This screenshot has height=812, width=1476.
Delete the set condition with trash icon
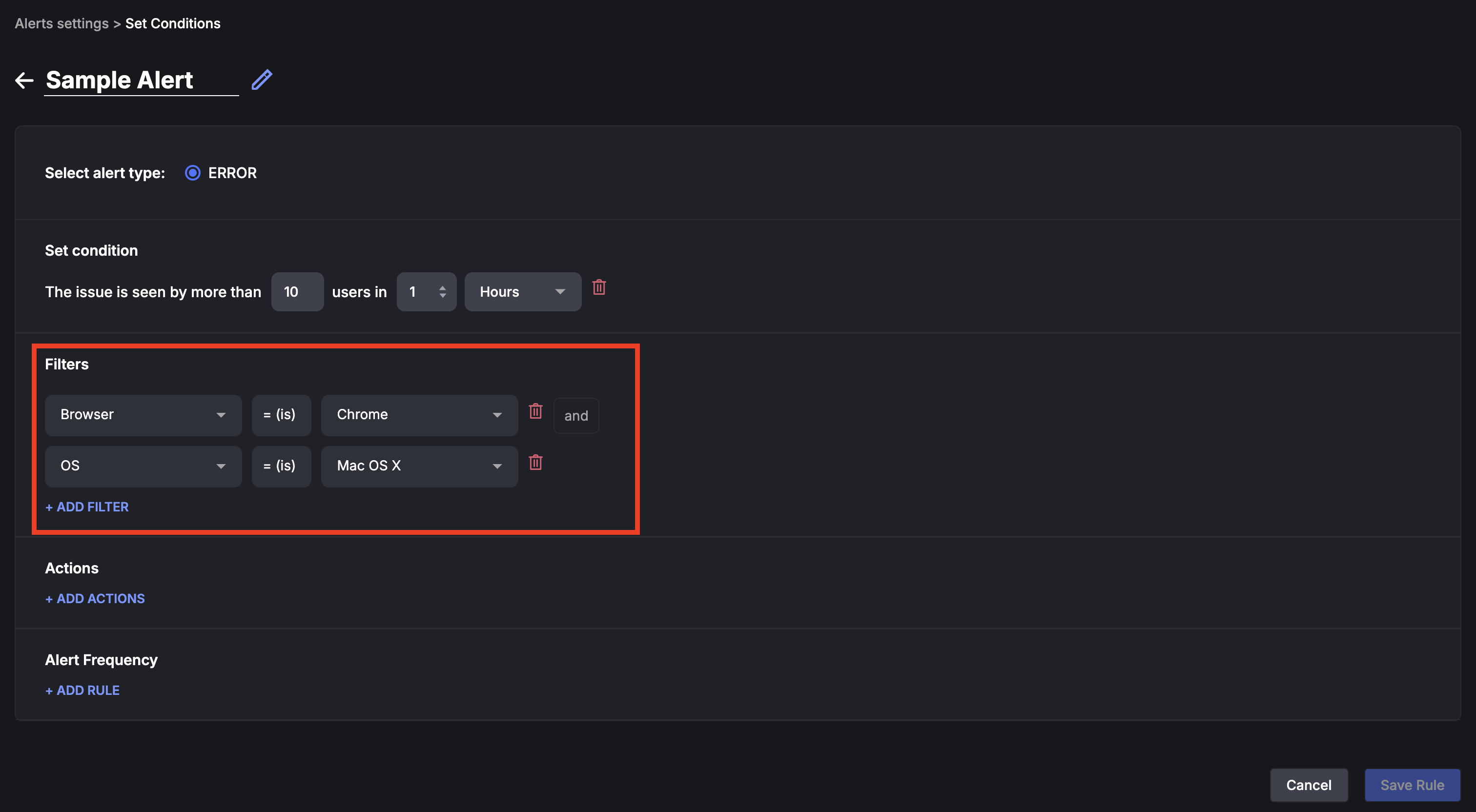(599, 287)
